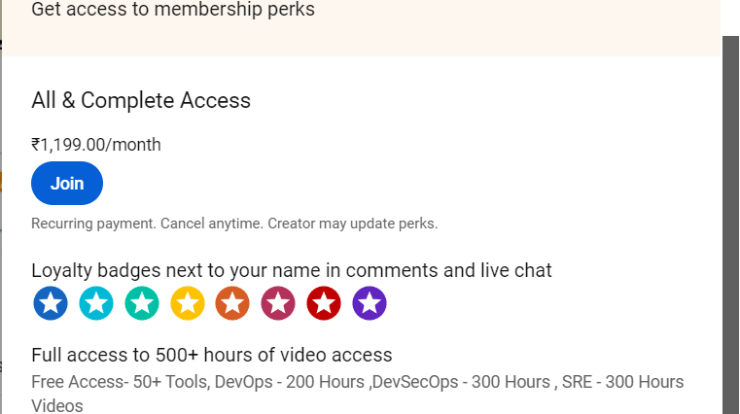Viewport: 740px width, 414px height.
Task: Select the yellow star loyalty badge
Action: click(187, 303)
